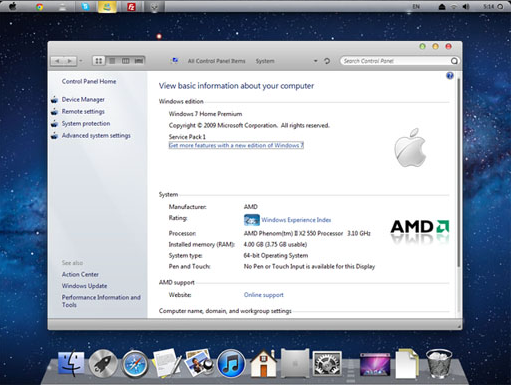The width and height of the screenshot is (511, 385).
Task: Expand the address bar history dropdown
Action: (x=315, y=61)
